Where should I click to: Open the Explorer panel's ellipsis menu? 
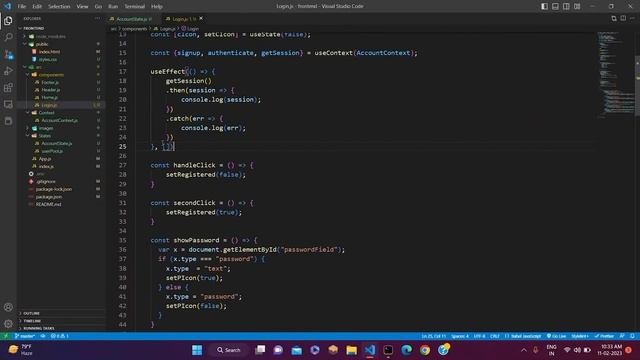click(97, 18)
